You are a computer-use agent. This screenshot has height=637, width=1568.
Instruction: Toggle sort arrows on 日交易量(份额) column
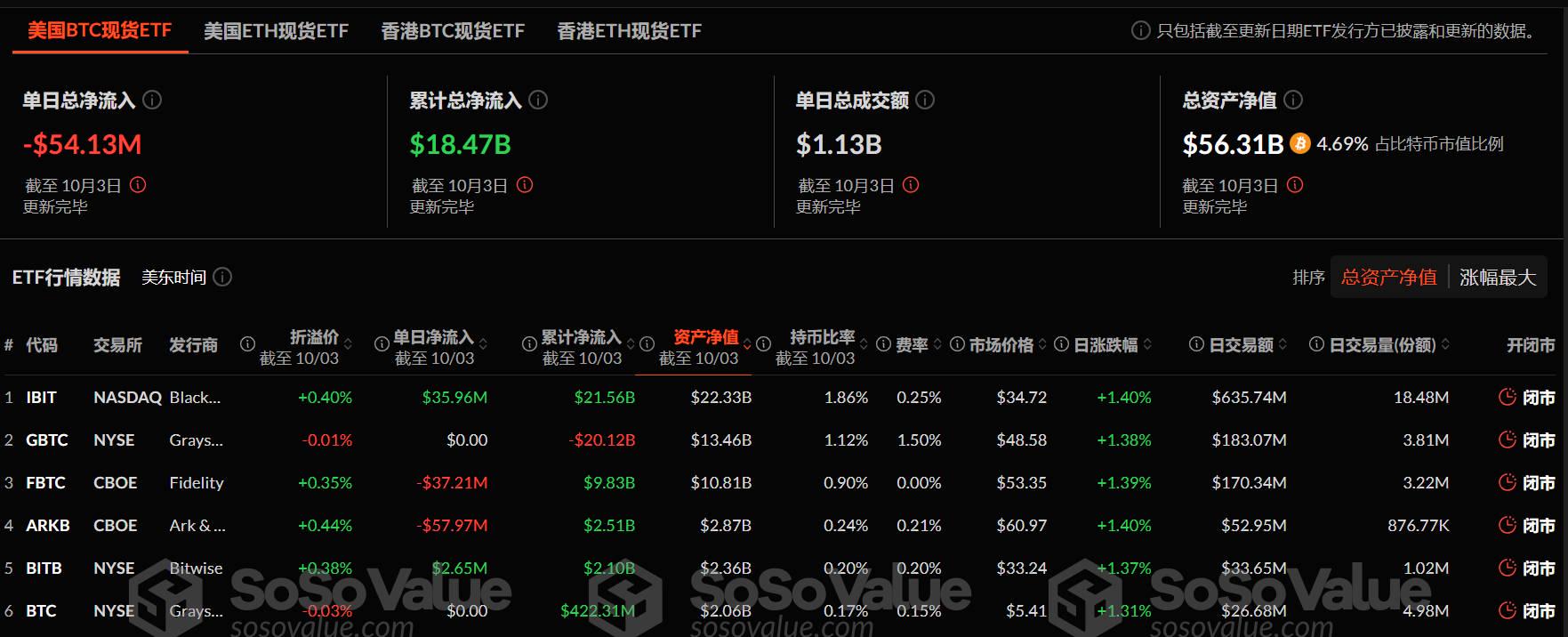(1445, 344)
